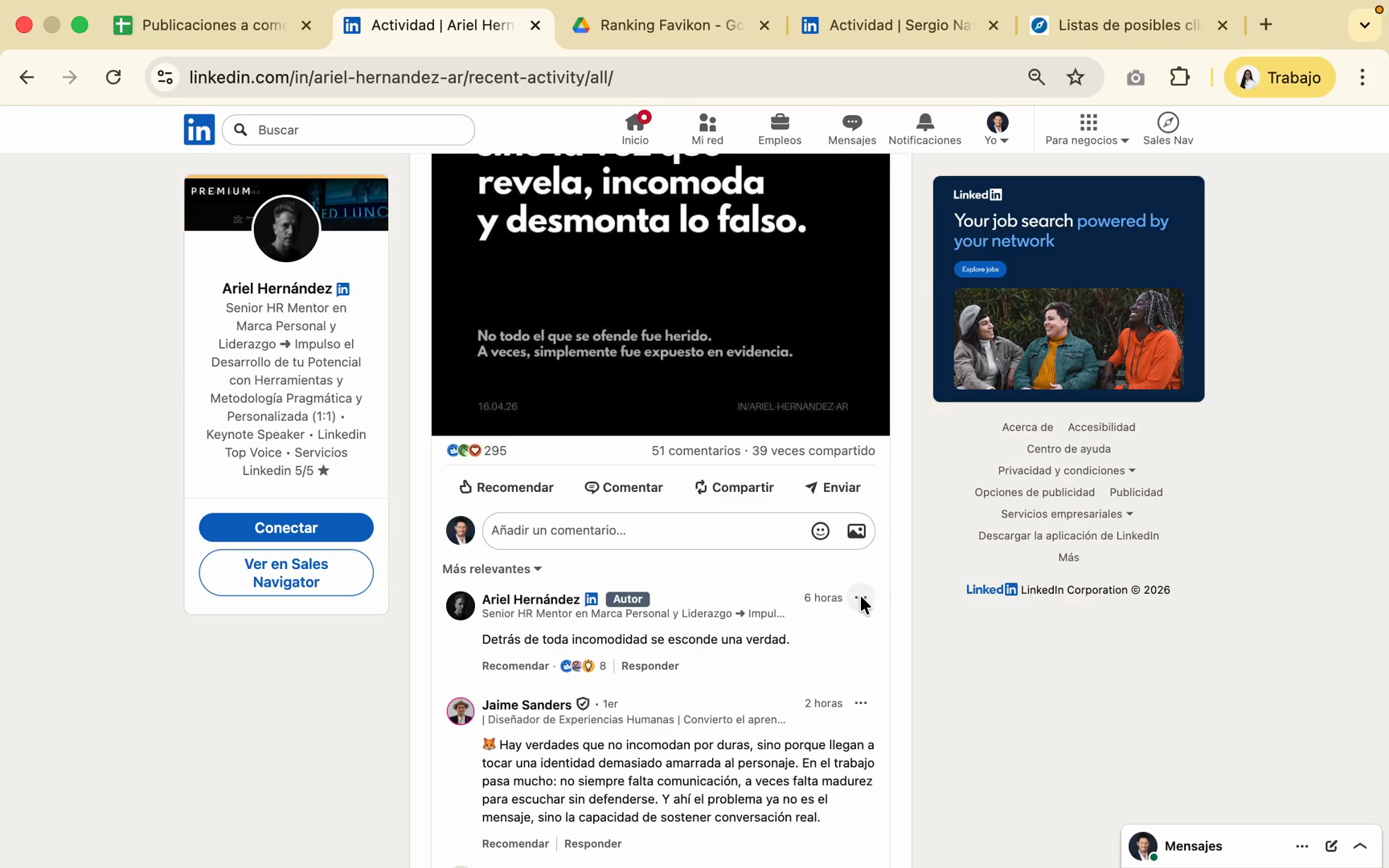Screen dimensions: 1389x868
Task: Switch to the Ranking Favikon tab
Action: pos(671,25)
